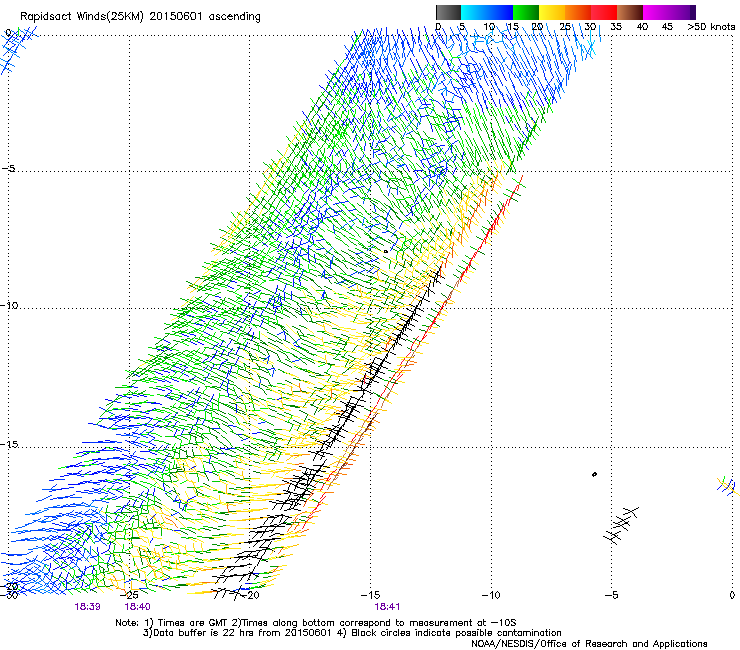Click the 'Rapidsact Winds(25KM) 20150601 ascending' title
740x650 pixels.
point(140,16)
